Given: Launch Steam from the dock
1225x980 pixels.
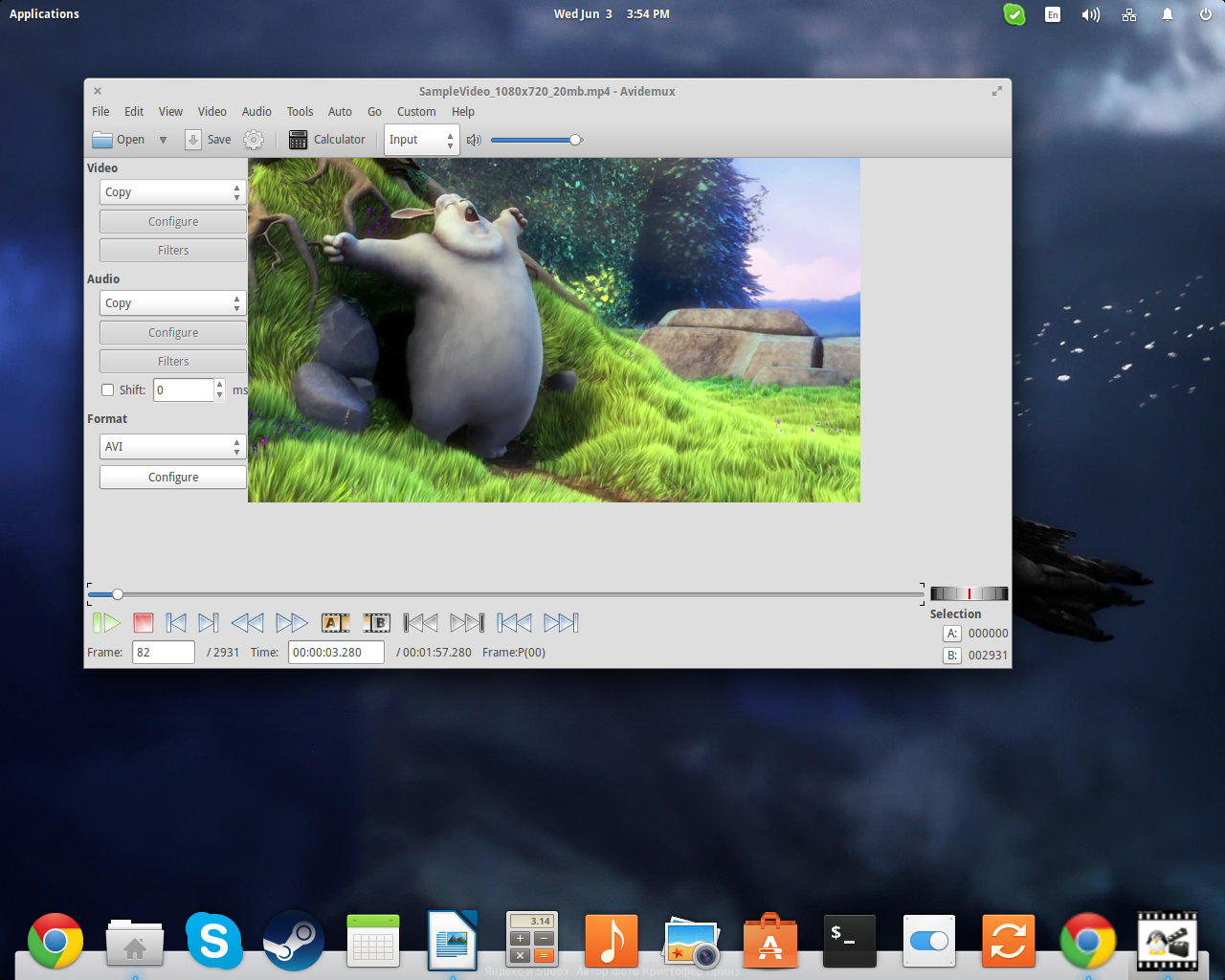Looking at the screenshot, I should 294,940.
